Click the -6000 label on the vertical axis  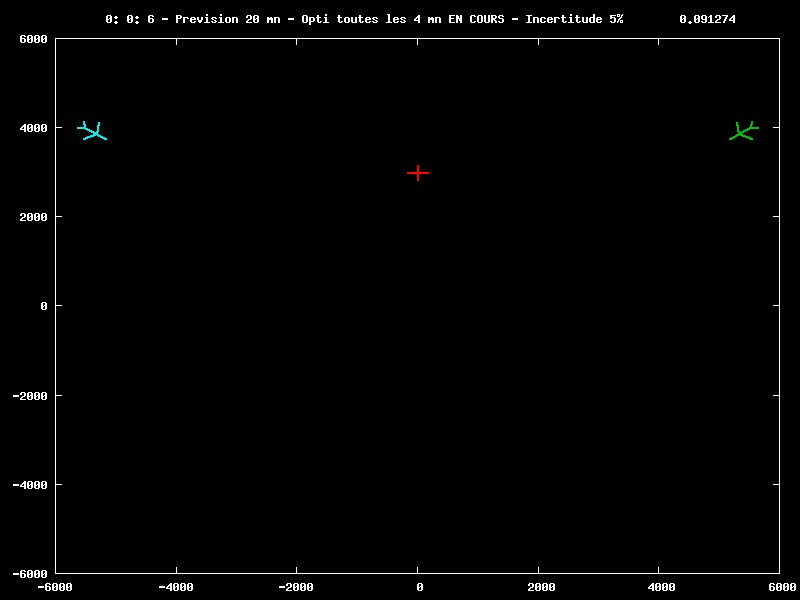(x=28, y=573)
